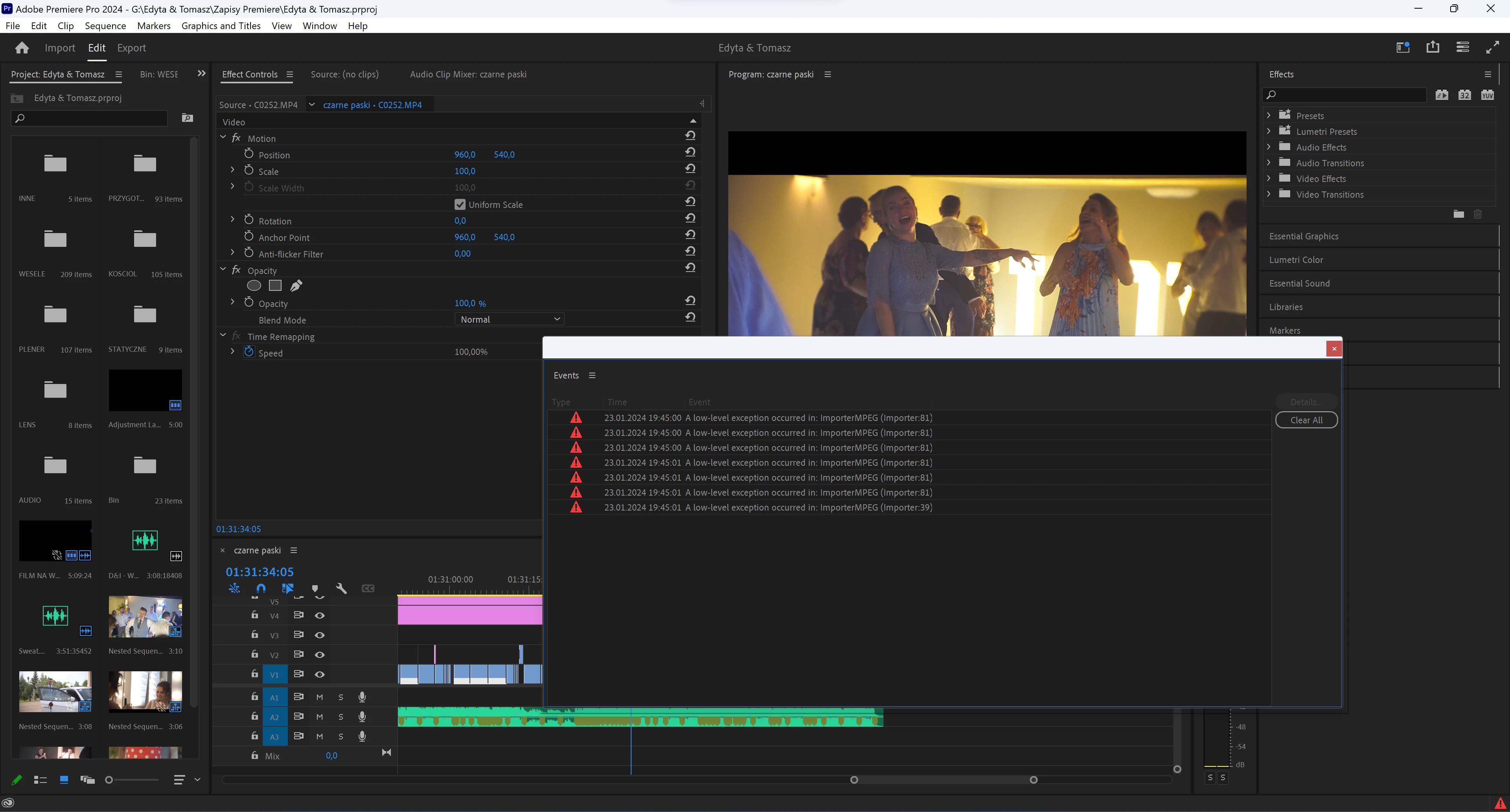Image resolution: width=1510 pixels, height=812 pixels.
Task: Click the Home icon in the workspace bar
Action: pos(22,48)
